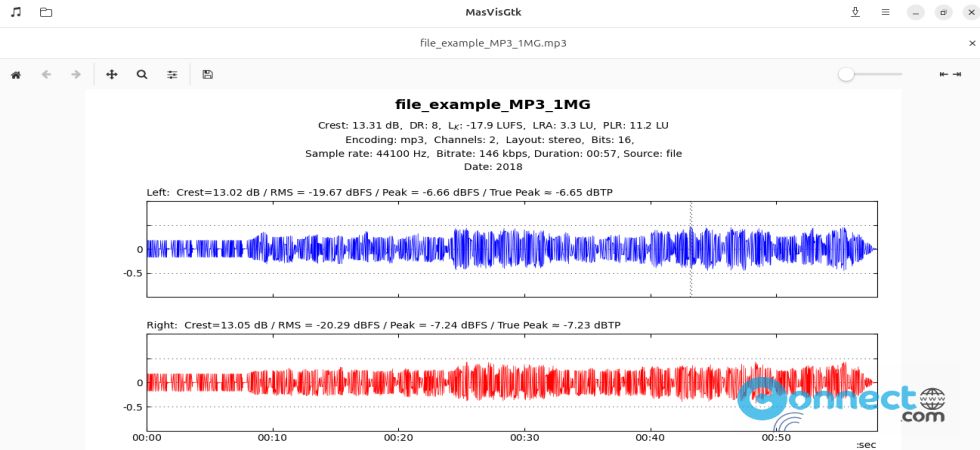Close the file_example_MP3_1MG.mp3 tab

[972, 43]
